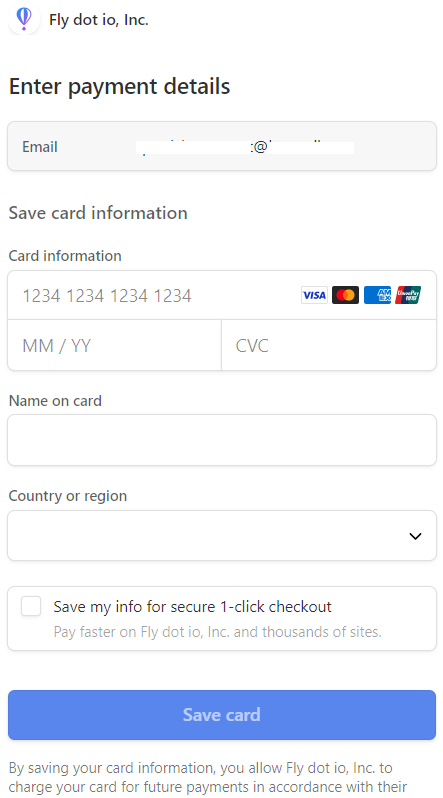Click the Email field
This screenshot has height=798, width=443.
222,146
